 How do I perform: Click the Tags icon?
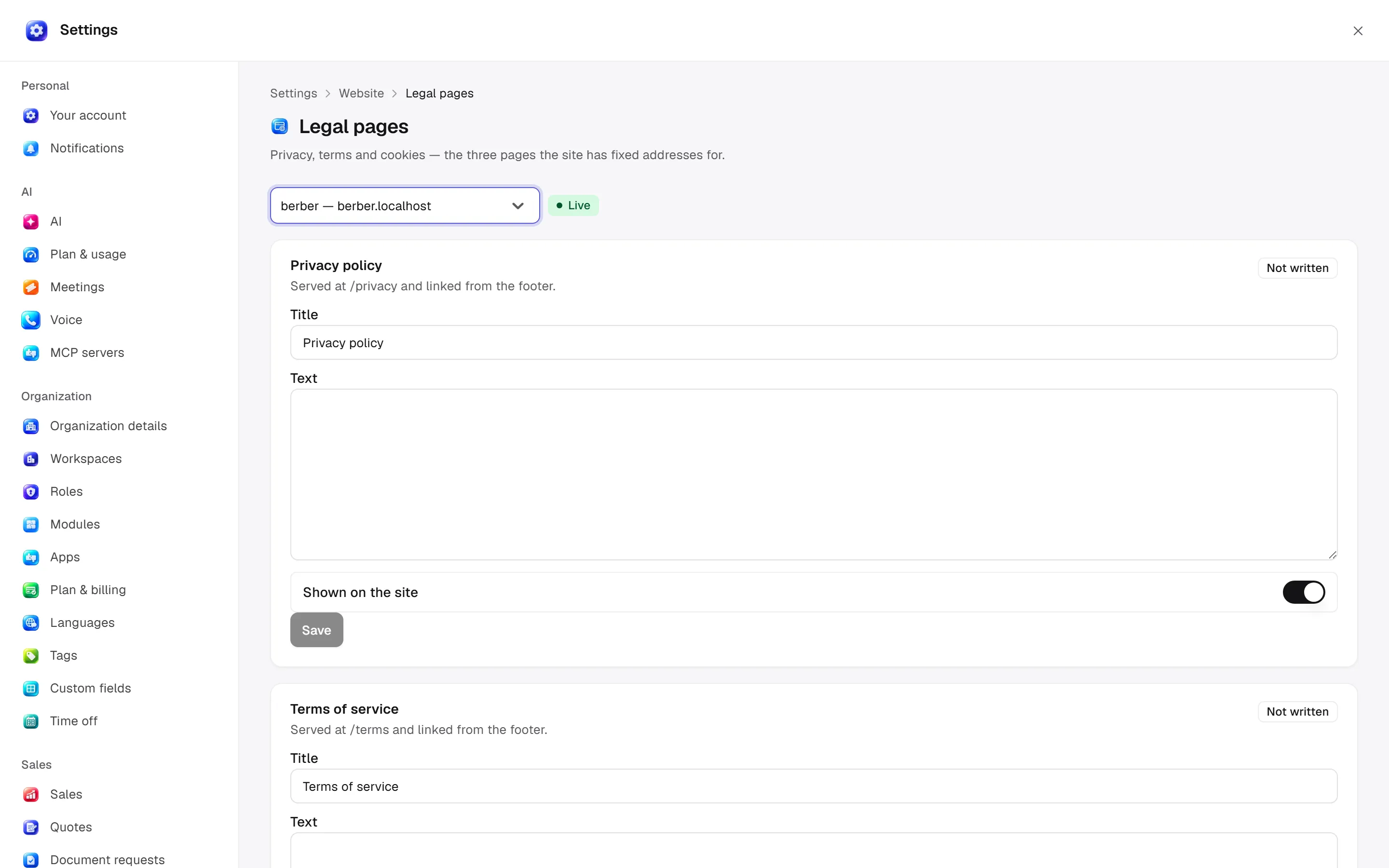pyautogui.click(x=31, y=656)
